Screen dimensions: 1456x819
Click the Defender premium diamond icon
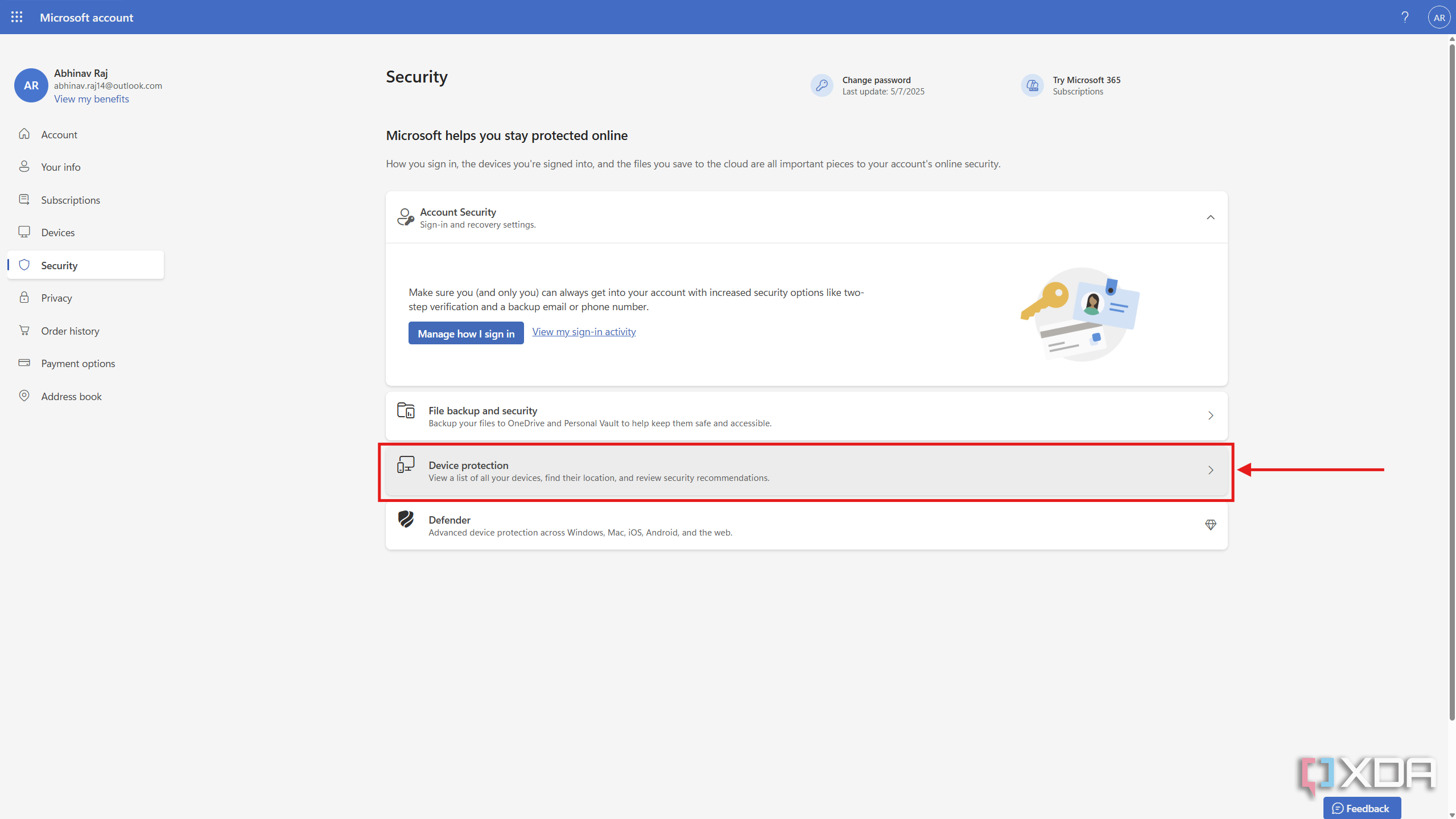click(1210, 525)
